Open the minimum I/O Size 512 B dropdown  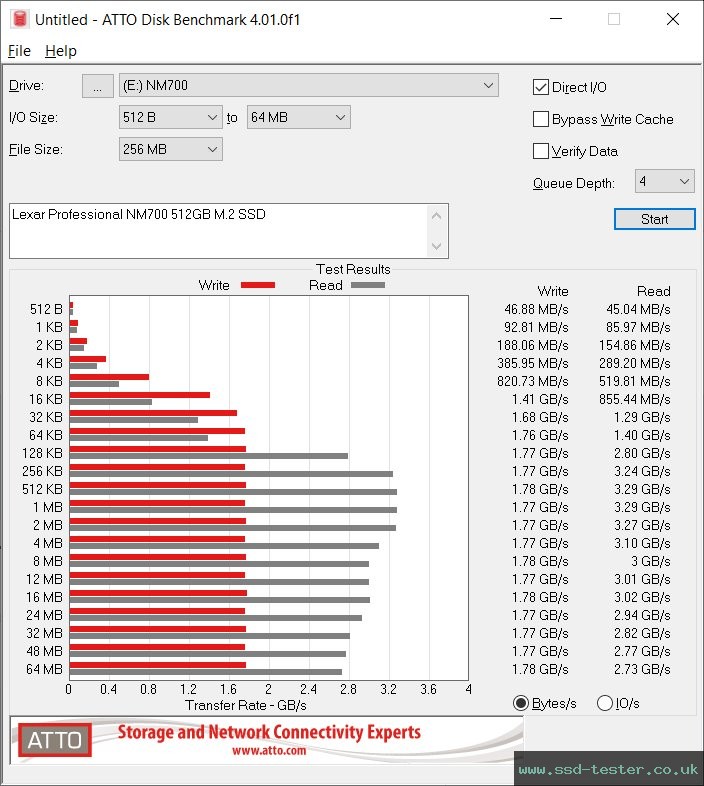170,117
